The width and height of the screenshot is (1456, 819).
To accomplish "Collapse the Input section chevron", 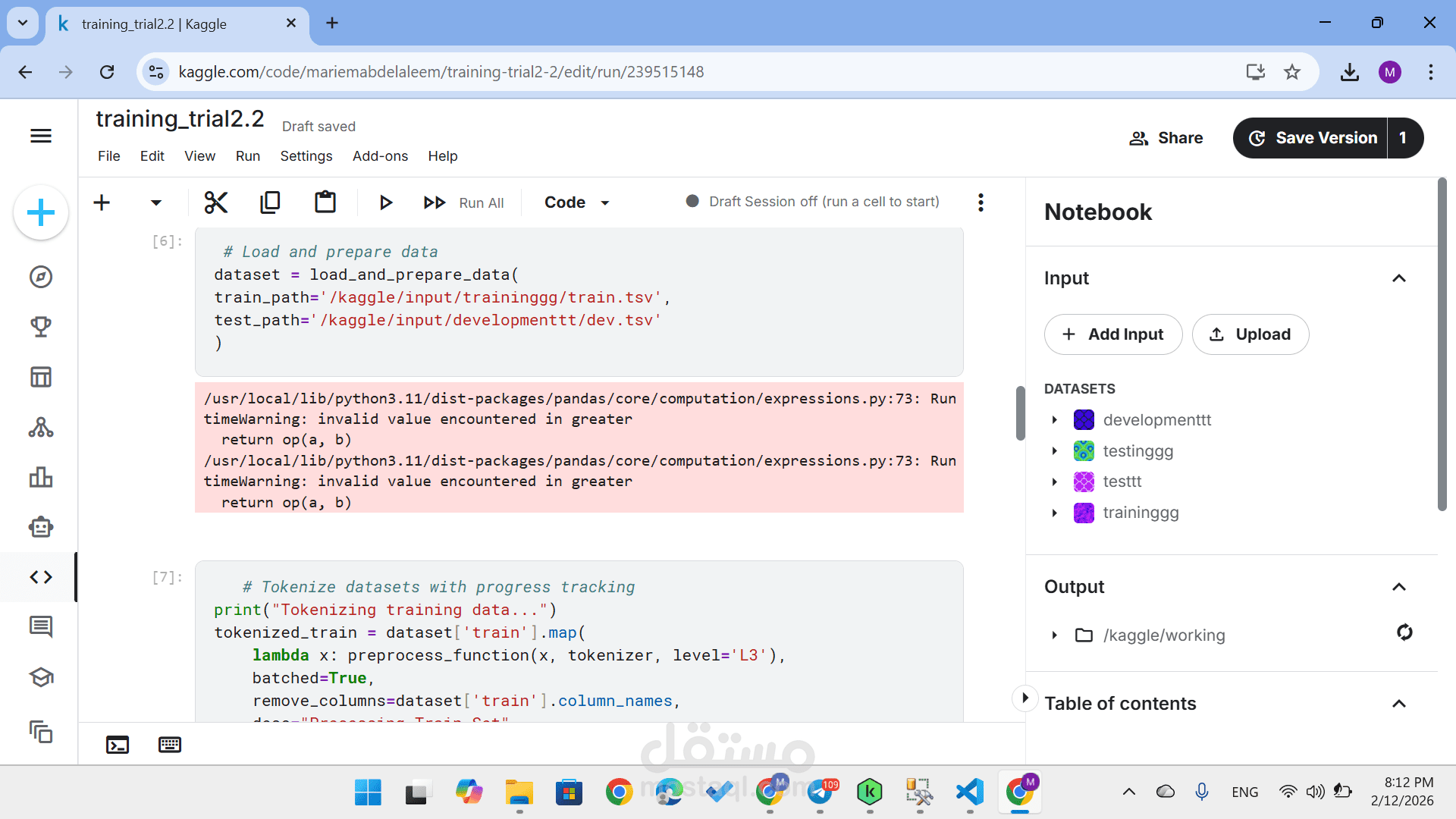I will (x=1399, y=278).
